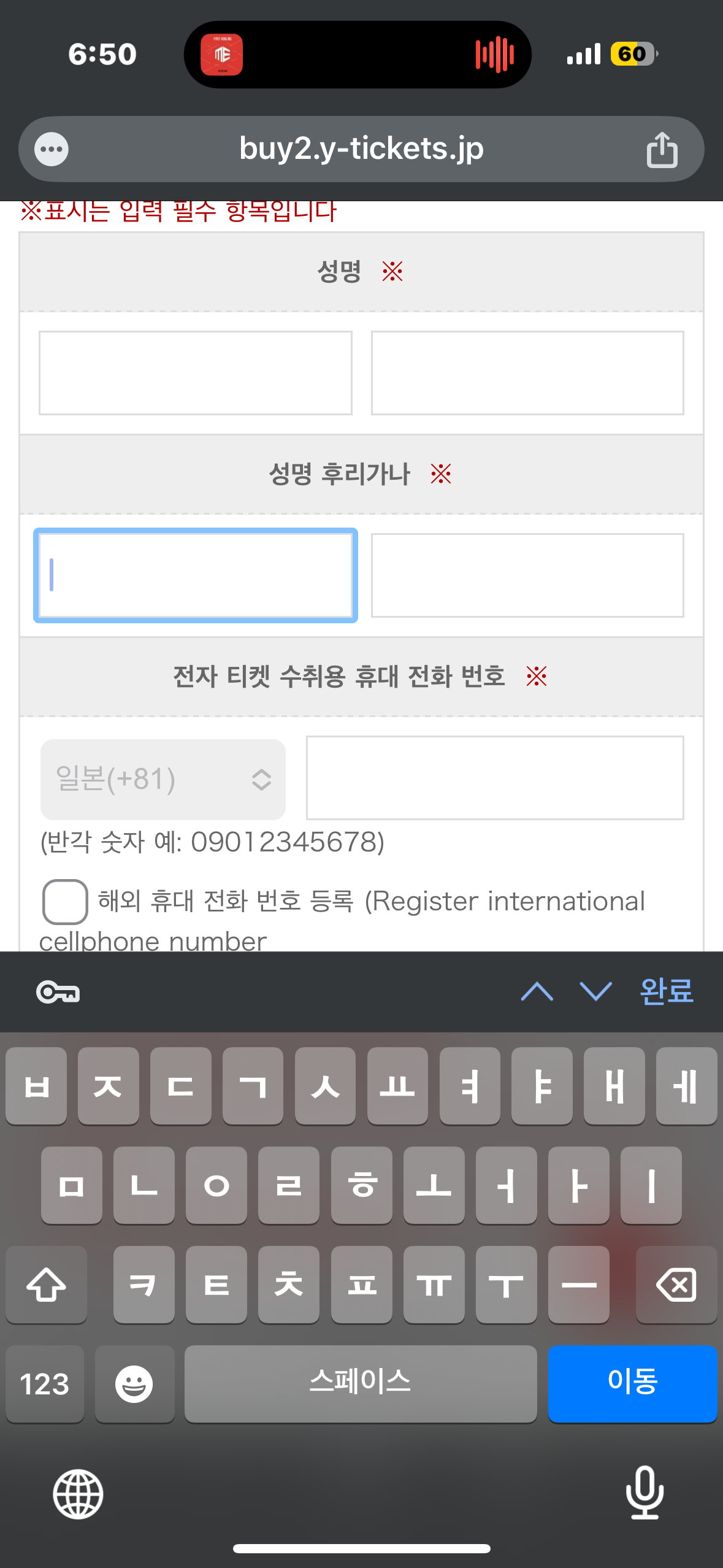Tap the passwords key icon above the keyboard

point(58,992)
